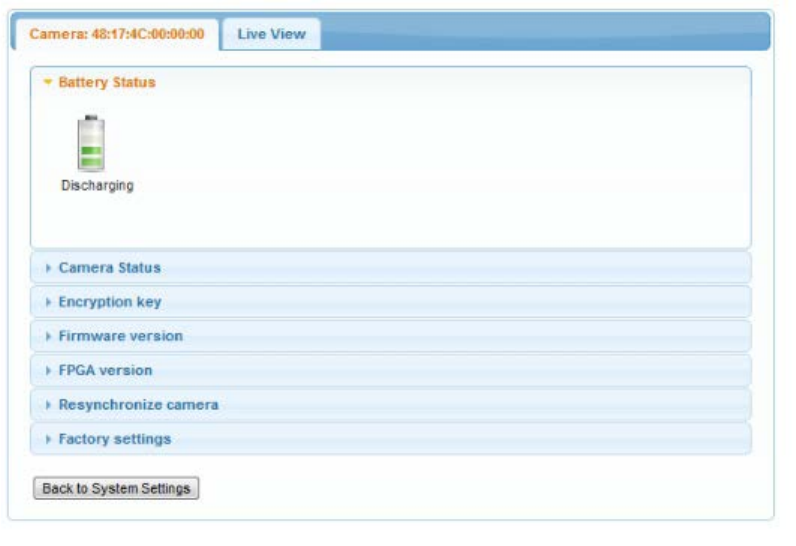Click the battery level icon
The image size is (796, 546).
pos(91,143)
